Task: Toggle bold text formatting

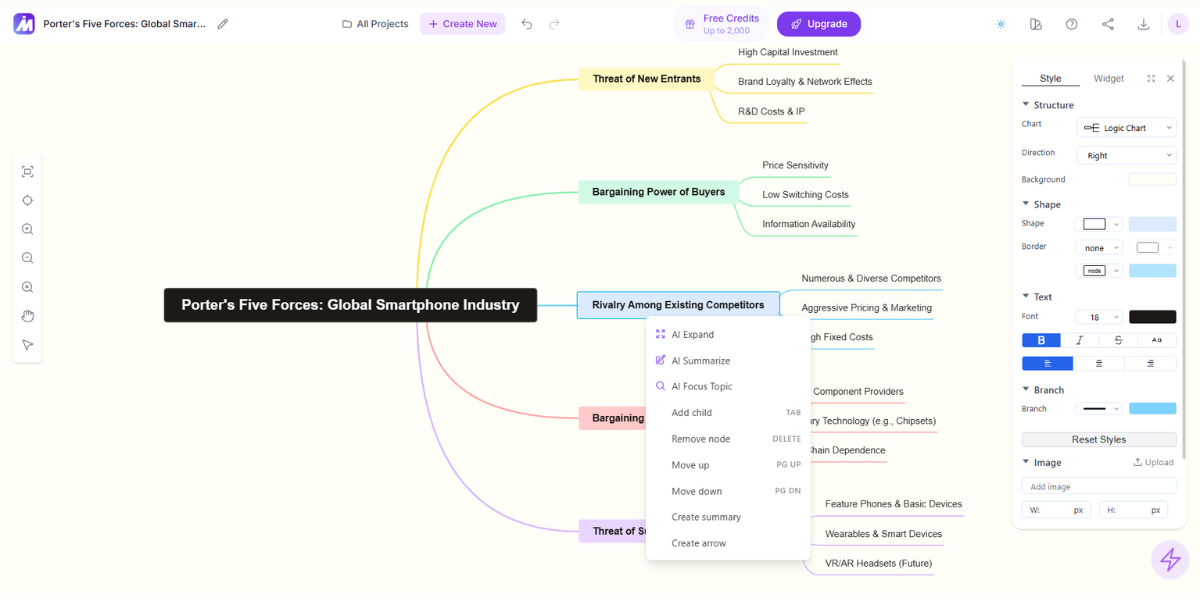Action: pyautogui.click(x=1041, y=340)
